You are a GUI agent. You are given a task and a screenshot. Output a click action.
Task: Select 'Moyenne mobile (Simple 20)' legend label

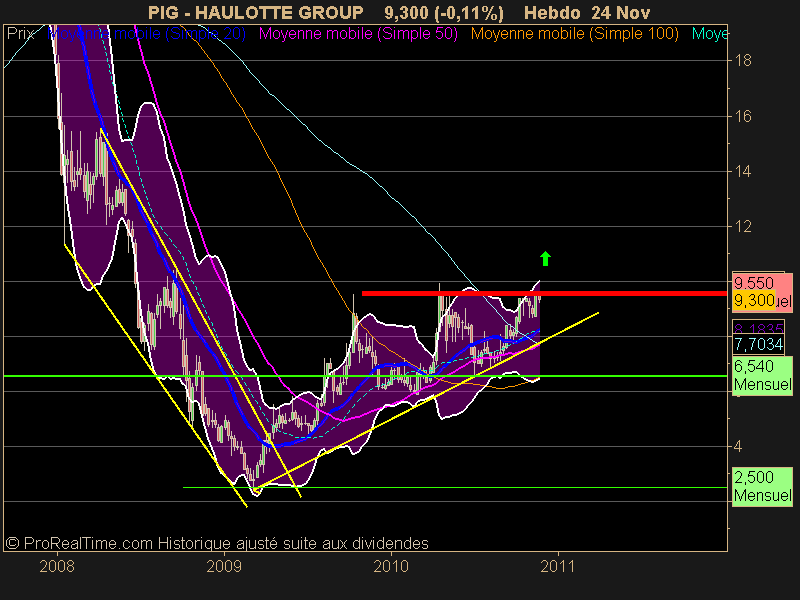[146, 34]
